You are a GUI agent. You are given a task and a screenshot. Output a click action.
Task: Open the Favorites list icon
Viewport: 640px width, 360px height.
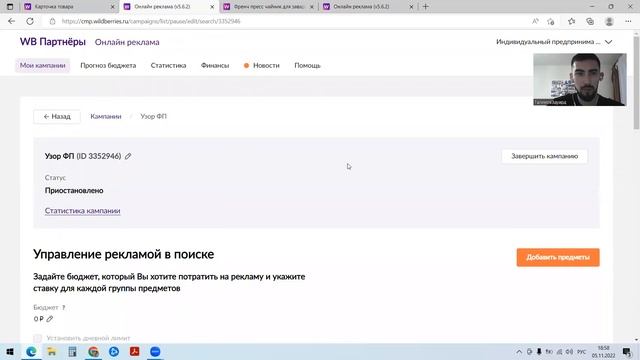click(x=571, y=21)
